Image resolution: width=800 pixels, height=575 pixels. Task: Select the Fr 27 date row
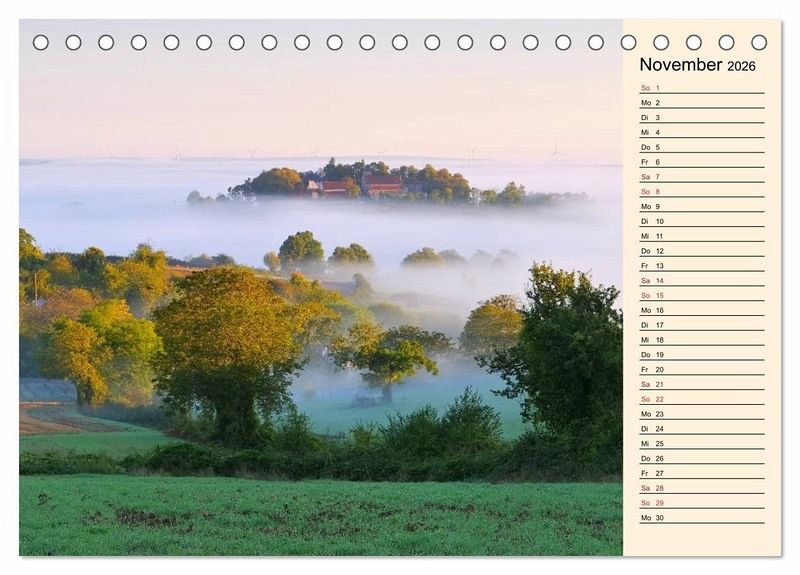[x=701, y=473]
